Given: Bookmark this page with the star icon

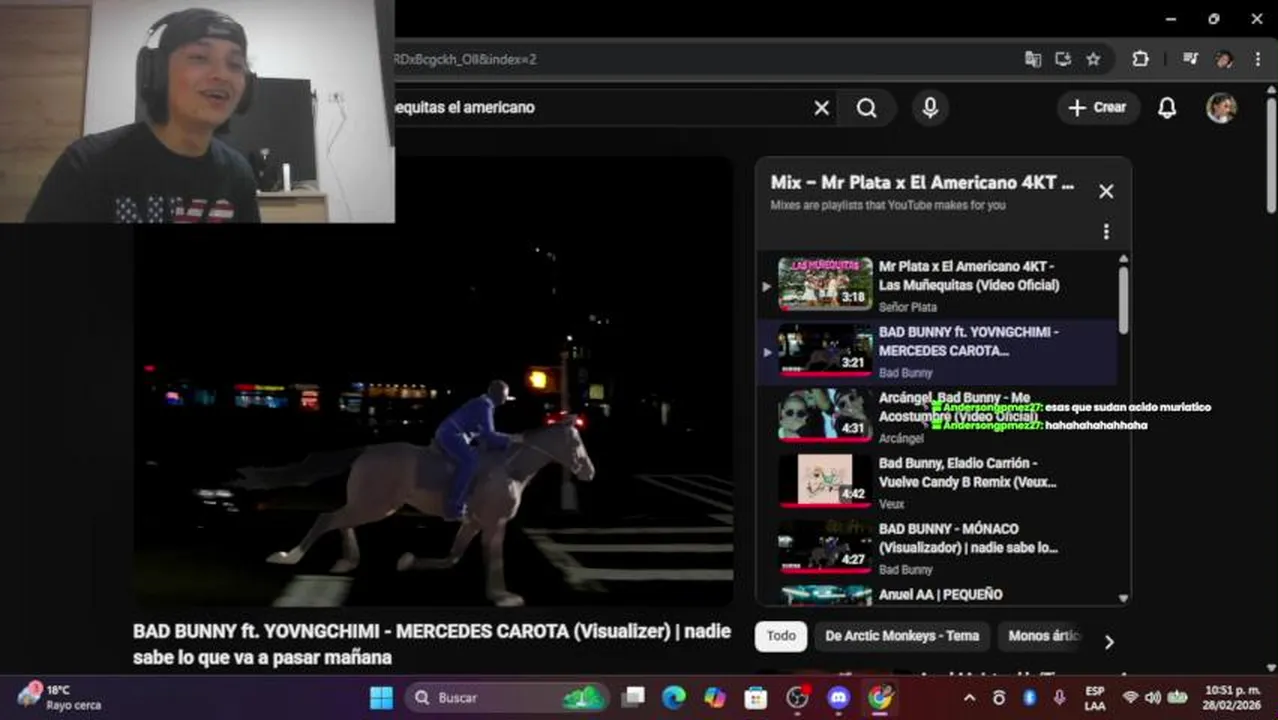Looking at the screenshot, I should [1093, 59].
